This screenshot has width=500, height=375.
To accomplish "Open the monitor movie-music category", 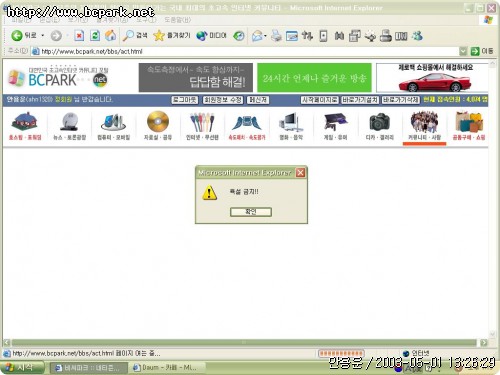I will click(291, 126).
